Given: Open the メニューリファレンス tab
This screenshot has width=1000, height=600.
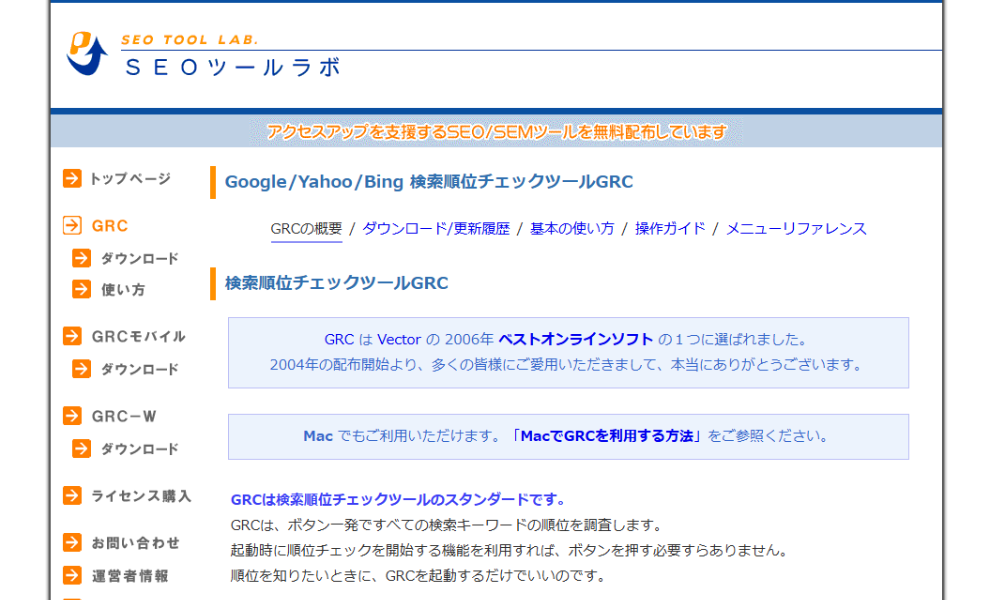Looking at the screenshot, I should point(796,229).
